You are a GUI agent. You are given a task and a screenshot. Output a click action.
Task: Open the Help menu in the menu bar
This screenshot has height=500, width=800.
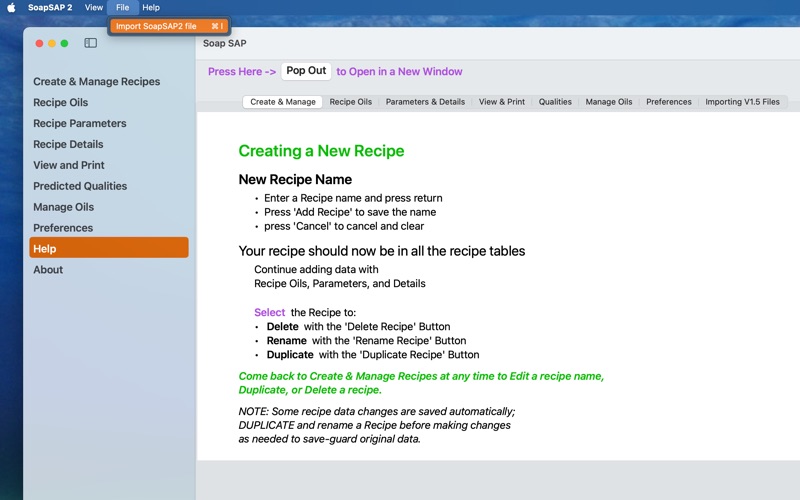[x=151, y=7]
